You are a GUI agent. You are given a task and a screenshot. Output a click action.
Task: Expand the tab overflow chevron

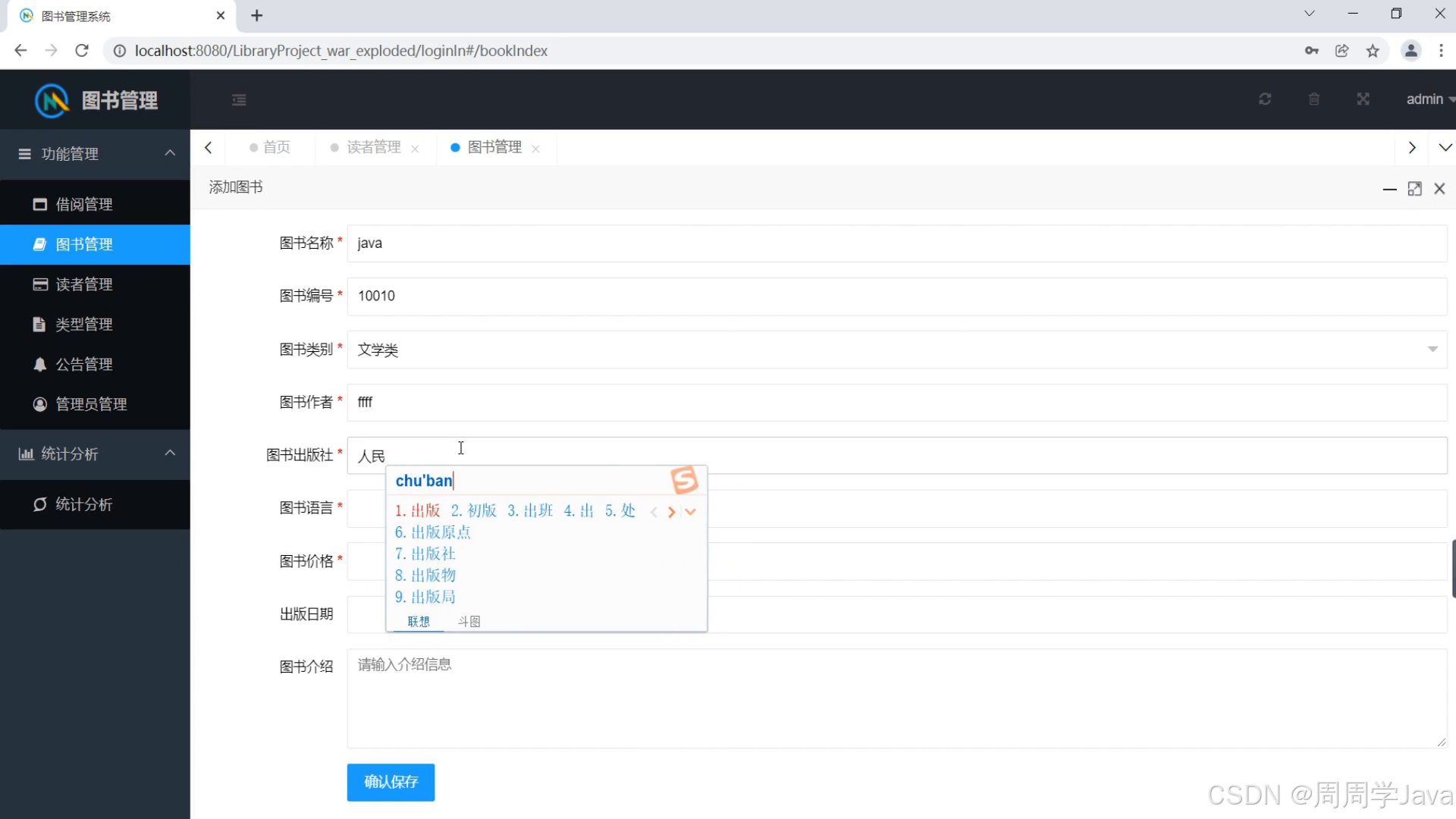click(x=1445, y=147)
